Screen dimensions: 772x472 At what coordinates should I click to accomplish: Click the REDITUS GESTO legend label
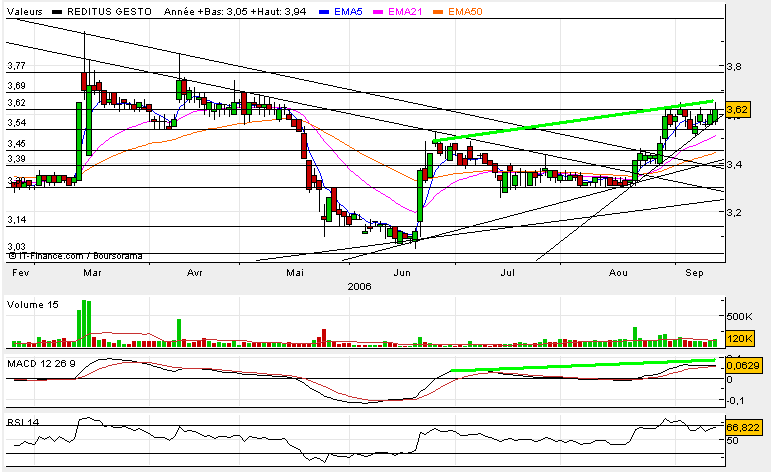click(x=109, y=12)
